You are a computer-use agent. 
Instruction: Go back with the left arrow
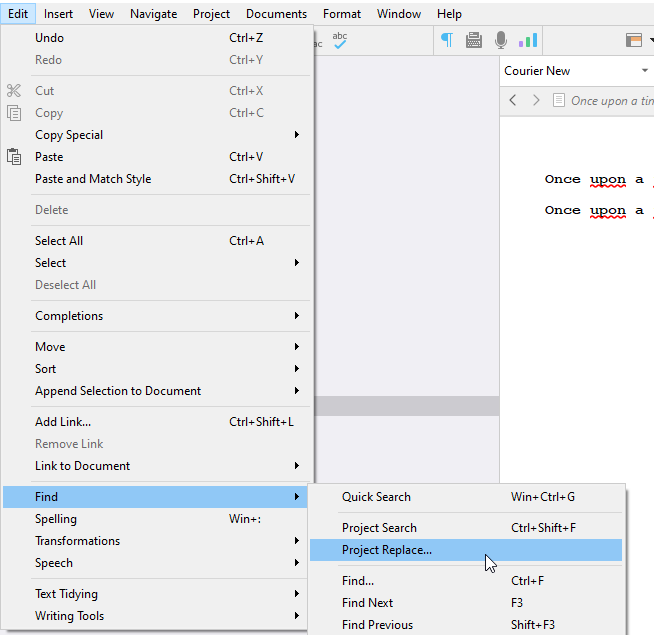513,100
